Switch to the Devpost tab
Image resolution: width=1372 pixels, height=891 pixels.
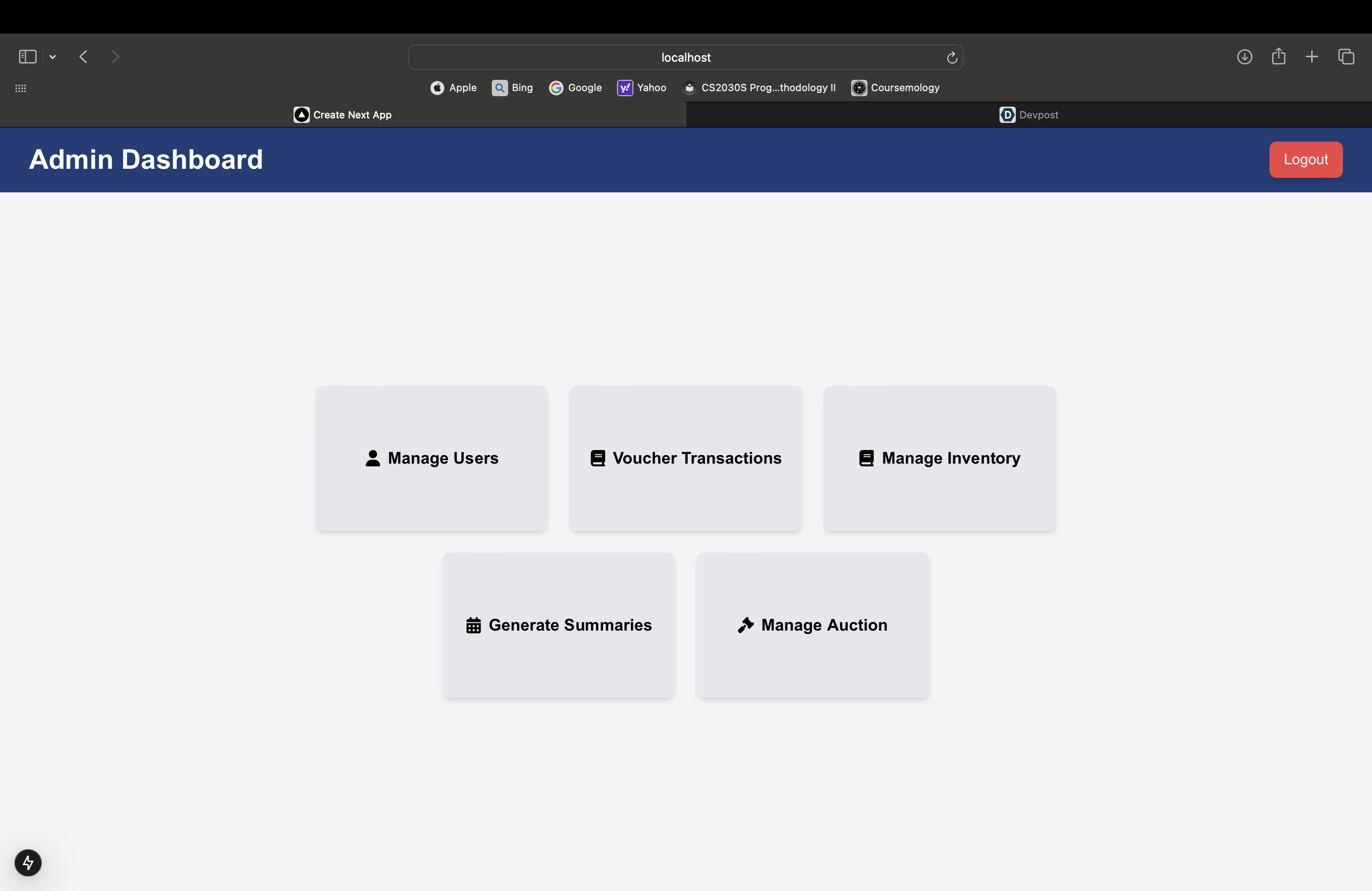[x=1029, y=115]
